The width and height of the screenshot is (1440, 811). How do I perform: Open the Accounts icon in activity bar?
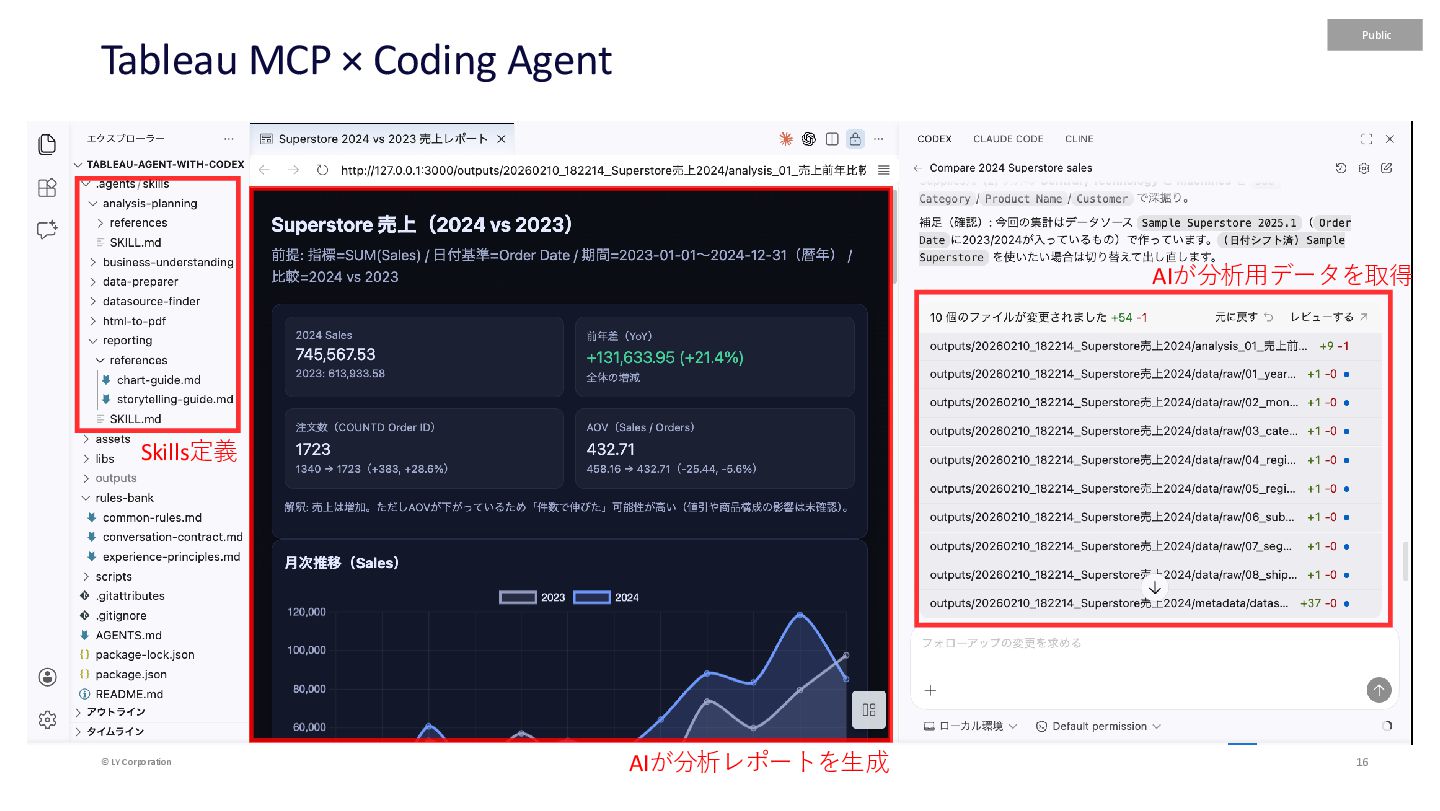point(47,677)
